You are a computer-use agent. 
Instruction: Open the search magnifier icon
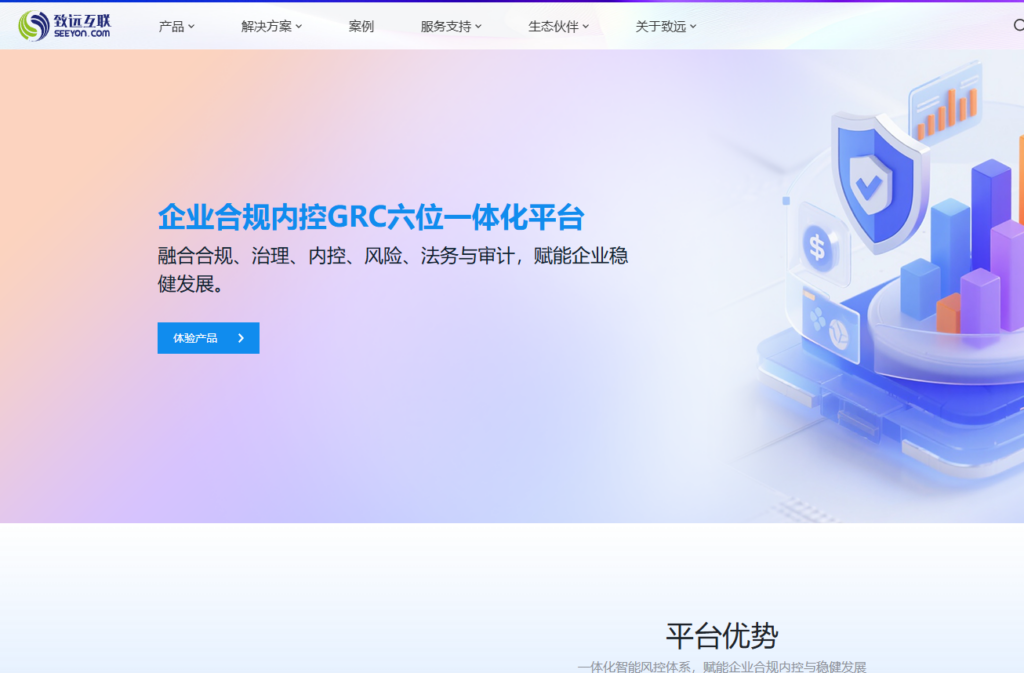point(1018,25)
